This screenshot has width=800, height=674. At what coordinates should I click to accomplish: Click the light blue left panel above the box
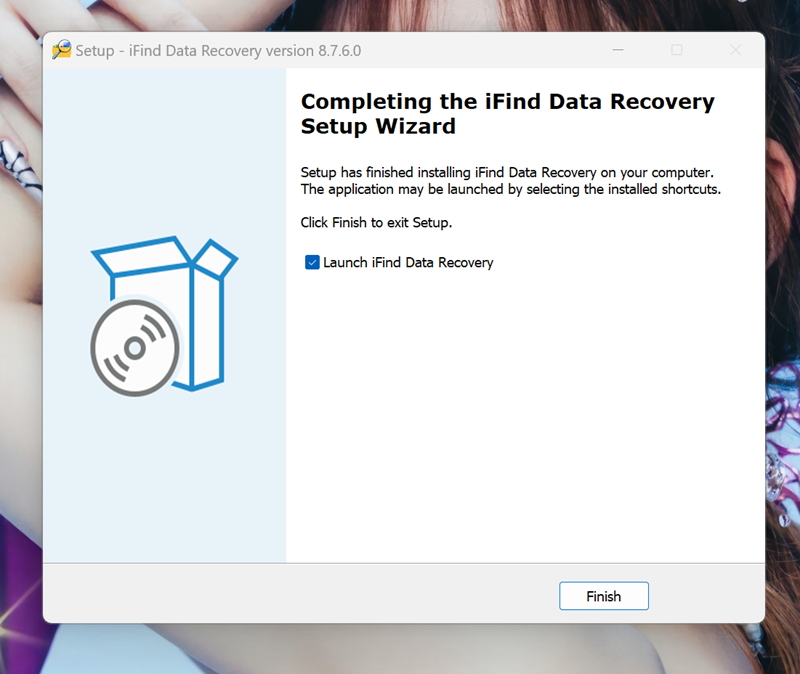[x=164, y=150]
